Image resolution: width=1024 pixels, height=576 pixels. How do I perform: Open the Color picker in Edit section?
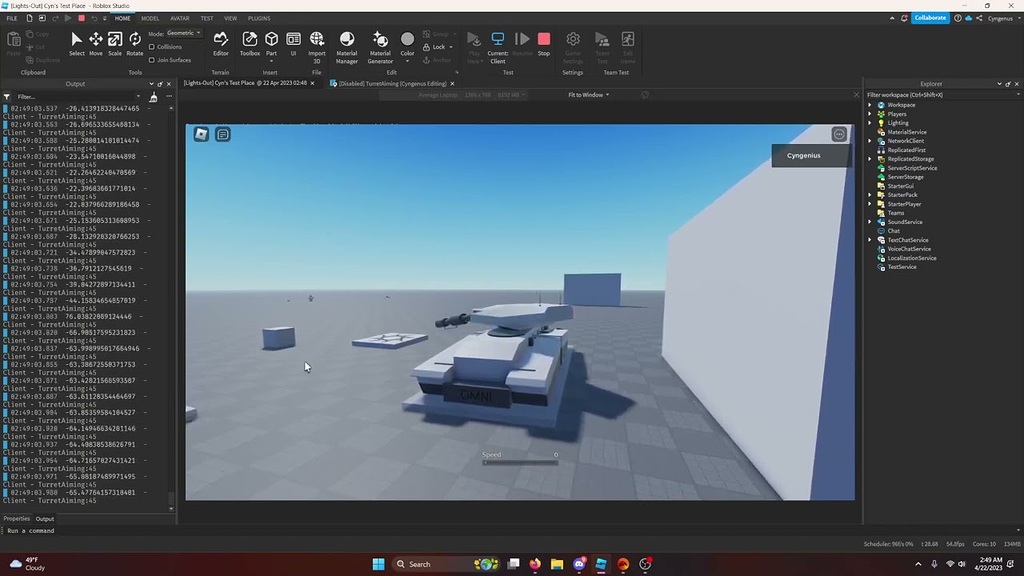coord(407,42)
